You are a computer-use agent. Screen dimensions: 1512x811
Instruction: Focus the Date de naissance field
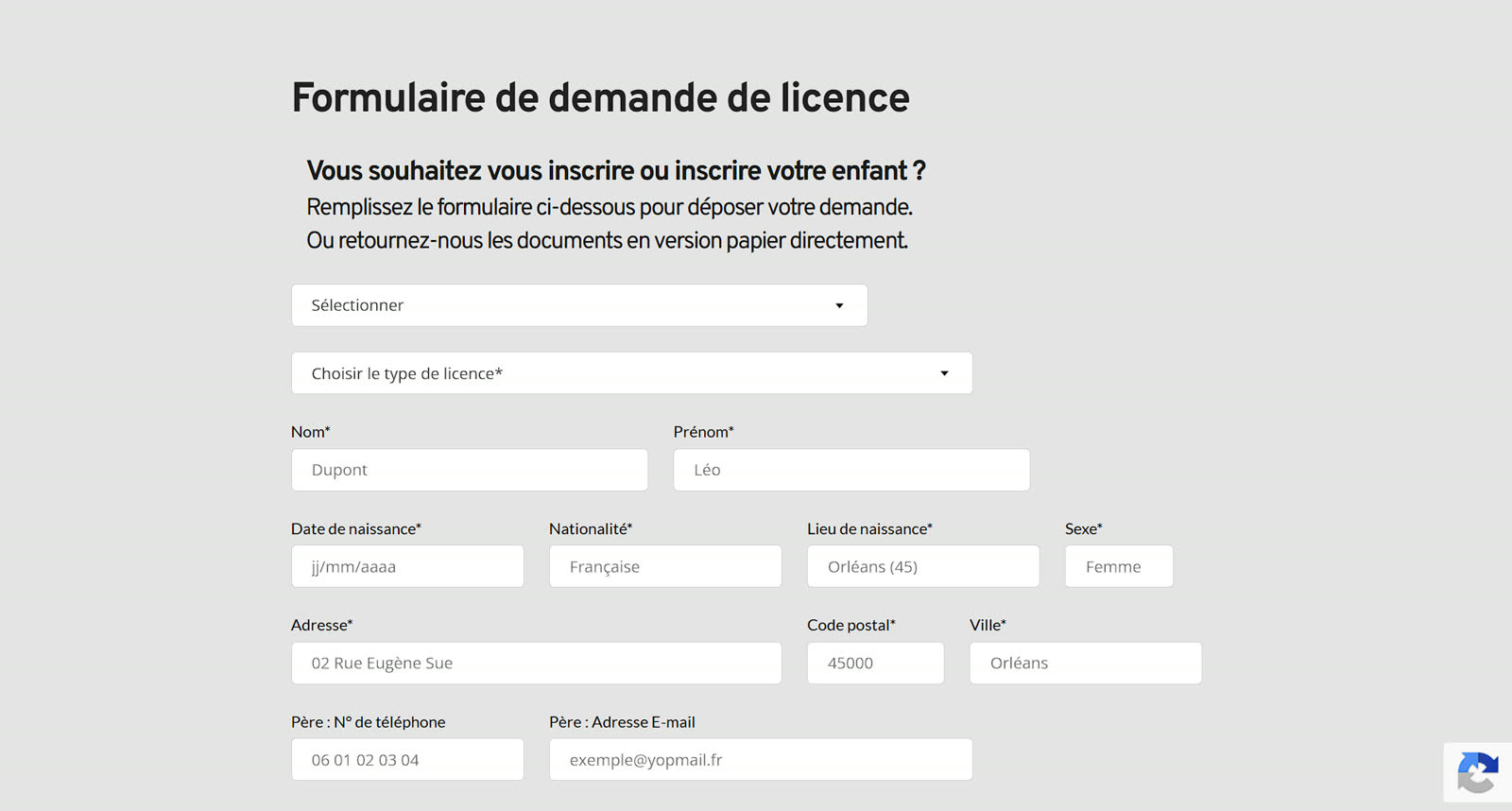point(407,566)
